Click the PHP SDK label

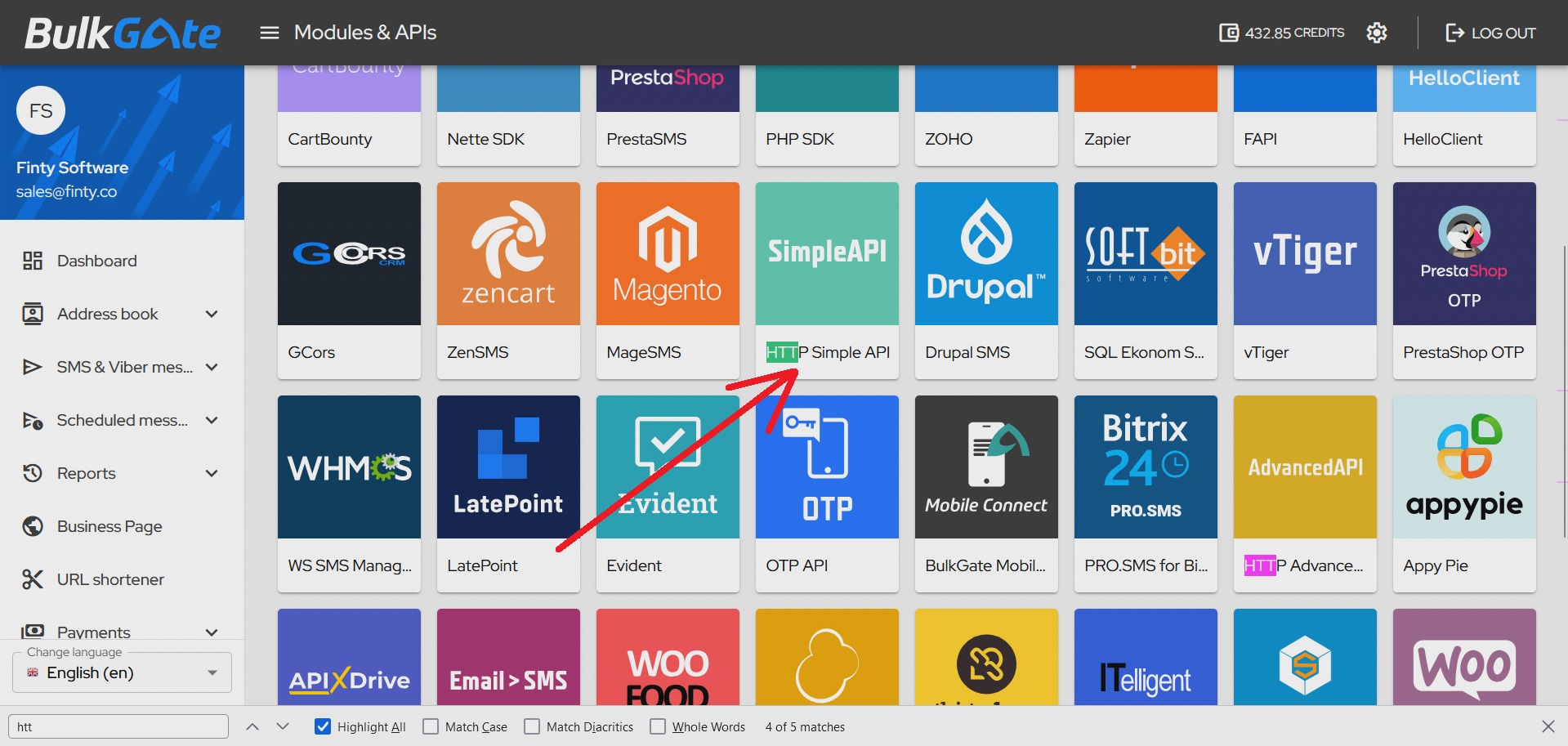[x=800, y=139]
